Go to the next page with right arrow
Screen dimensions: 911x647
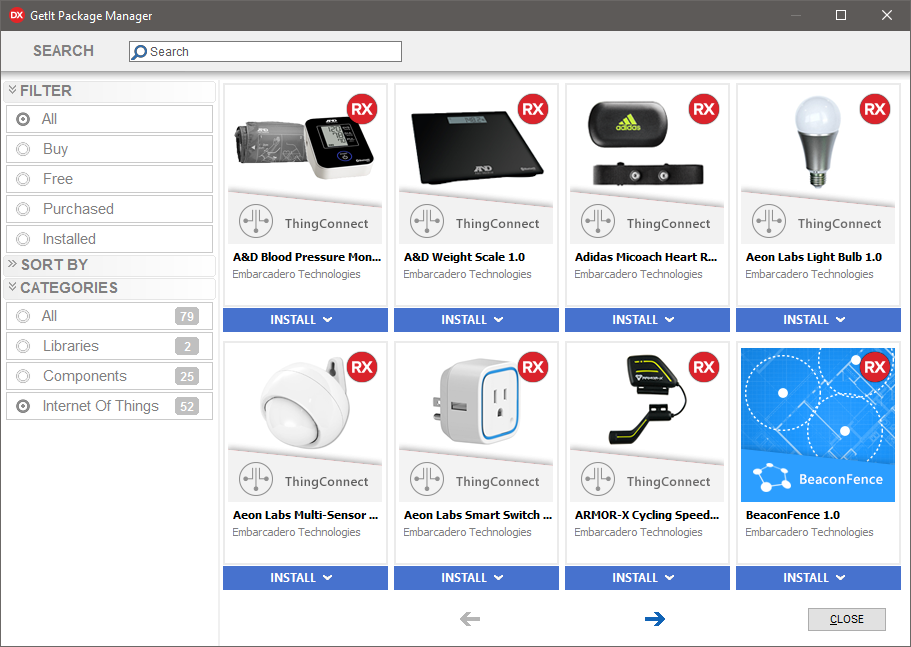(x=655, y=619)
